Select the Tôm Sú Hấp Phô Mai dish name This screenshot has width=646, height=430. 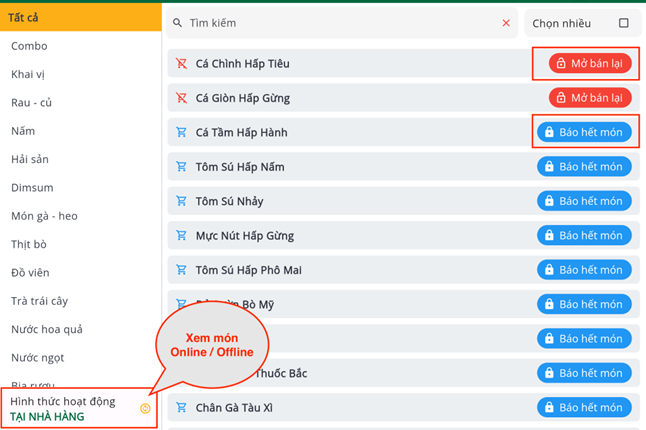coord(248,270)
